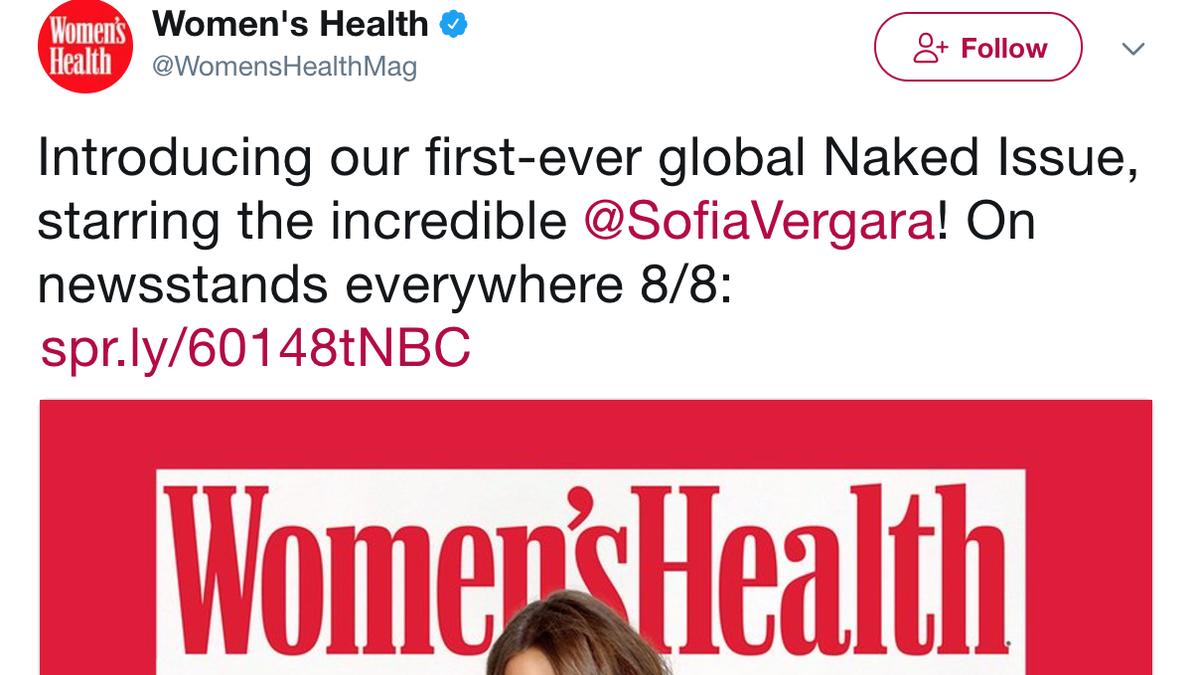Click the blue verified badge
Screen dimensions: 1200x675
tap(454, 25)
